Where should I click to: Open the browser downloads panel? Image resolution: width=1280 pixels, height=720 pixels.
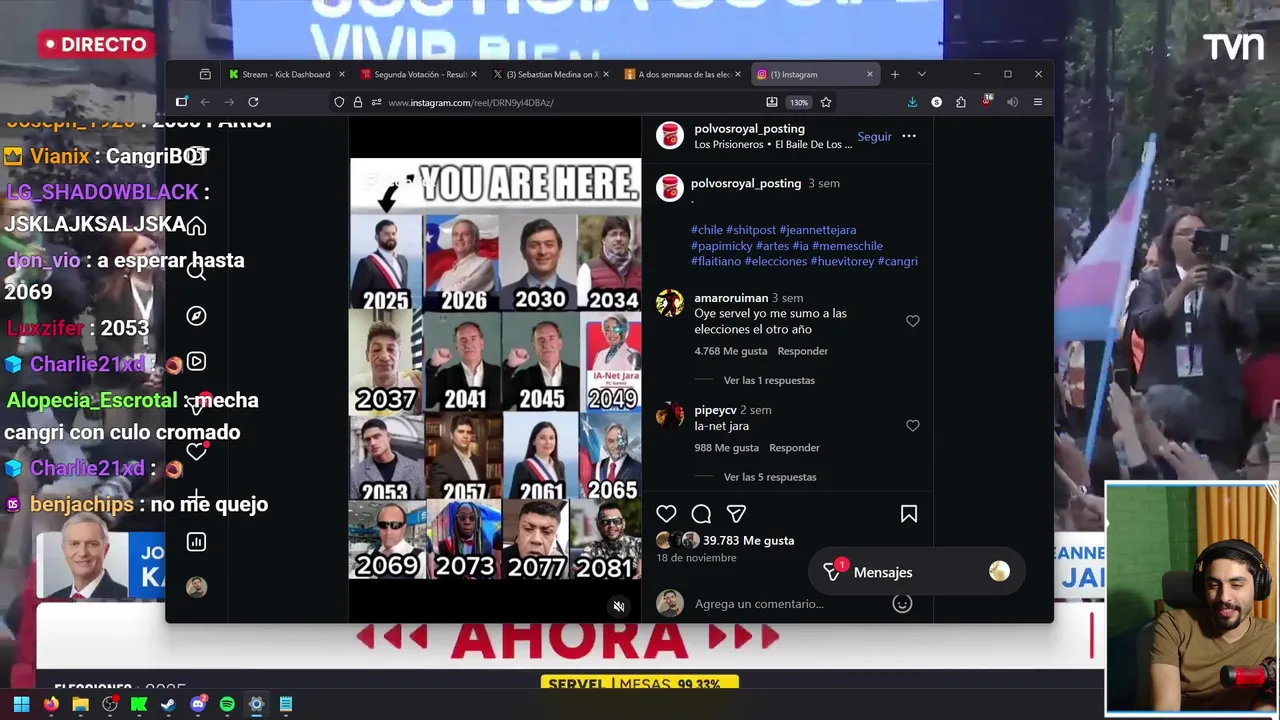(912, 102)
